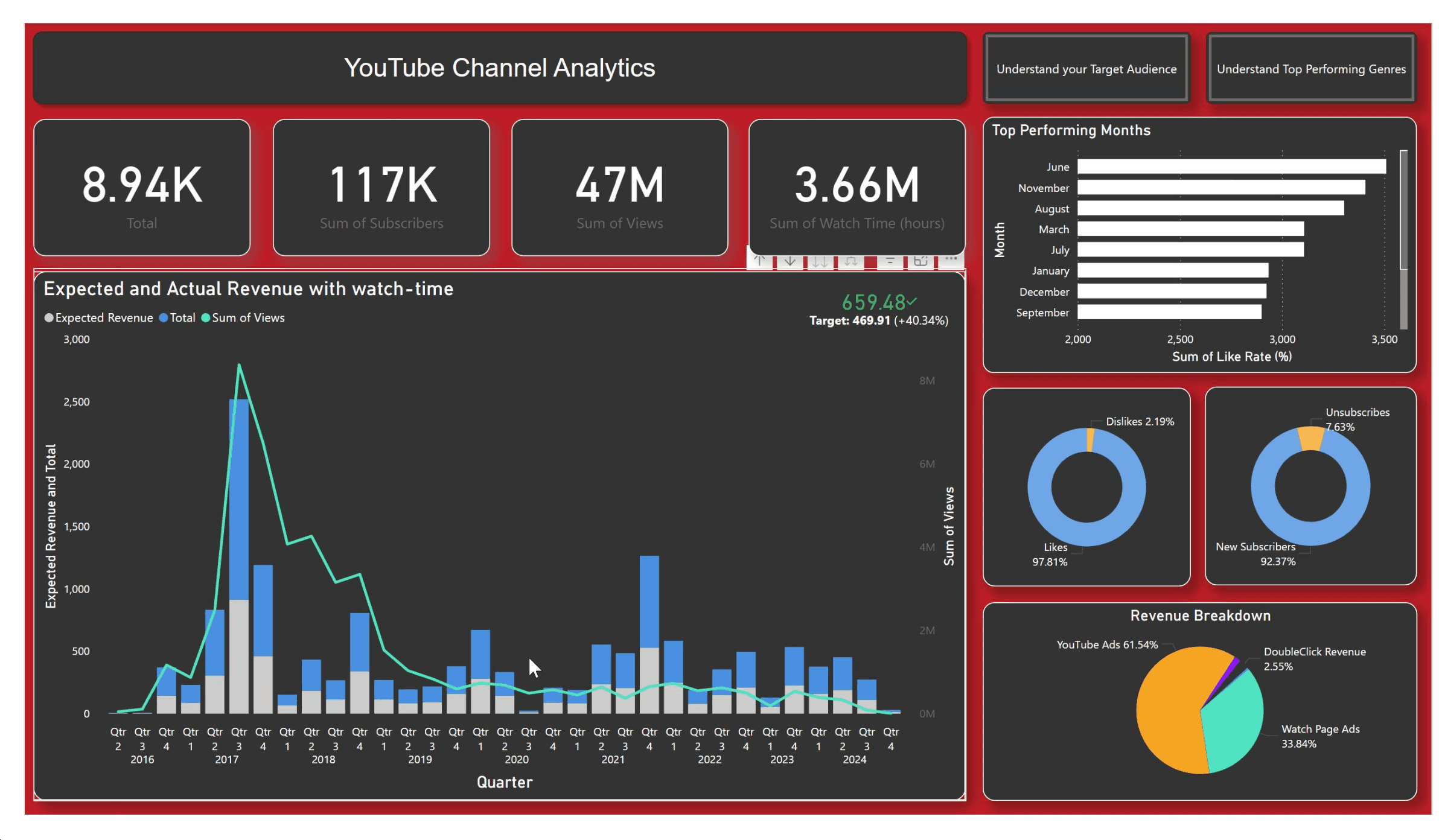This screenshot has height=840, width=1439.
Task: Click the Dislikes segment of the donut chart
Action: [1090, 440]
